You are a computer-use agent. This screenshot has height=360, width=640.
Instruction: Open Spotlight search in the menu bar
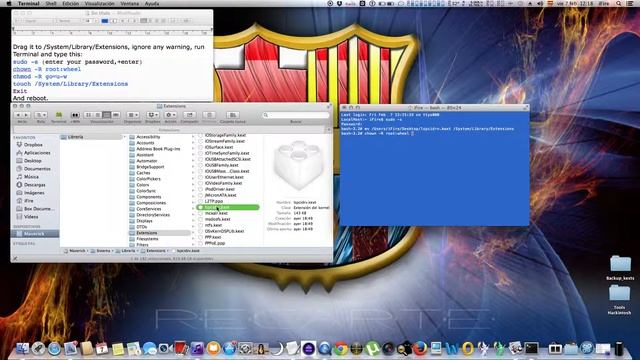pyautogui.click(x=619, y=3)
